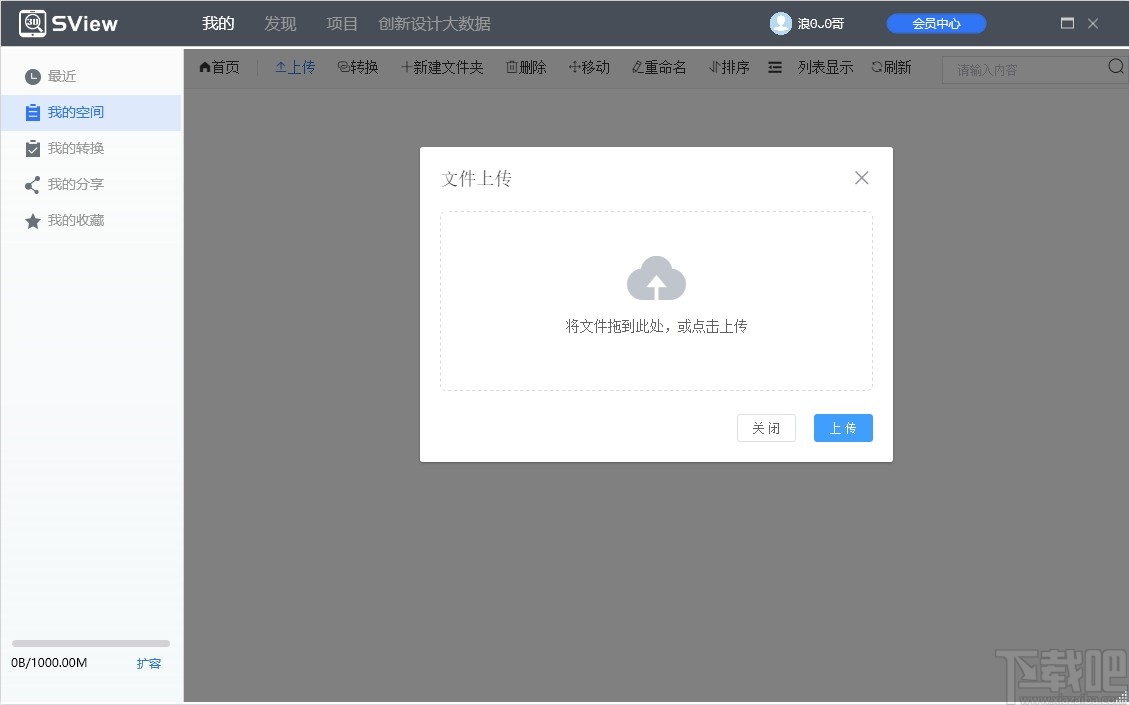This screenshot has height=705, width=1130.
Task: Click the cloud upload icon in dialog
Action: pos(656,278)
